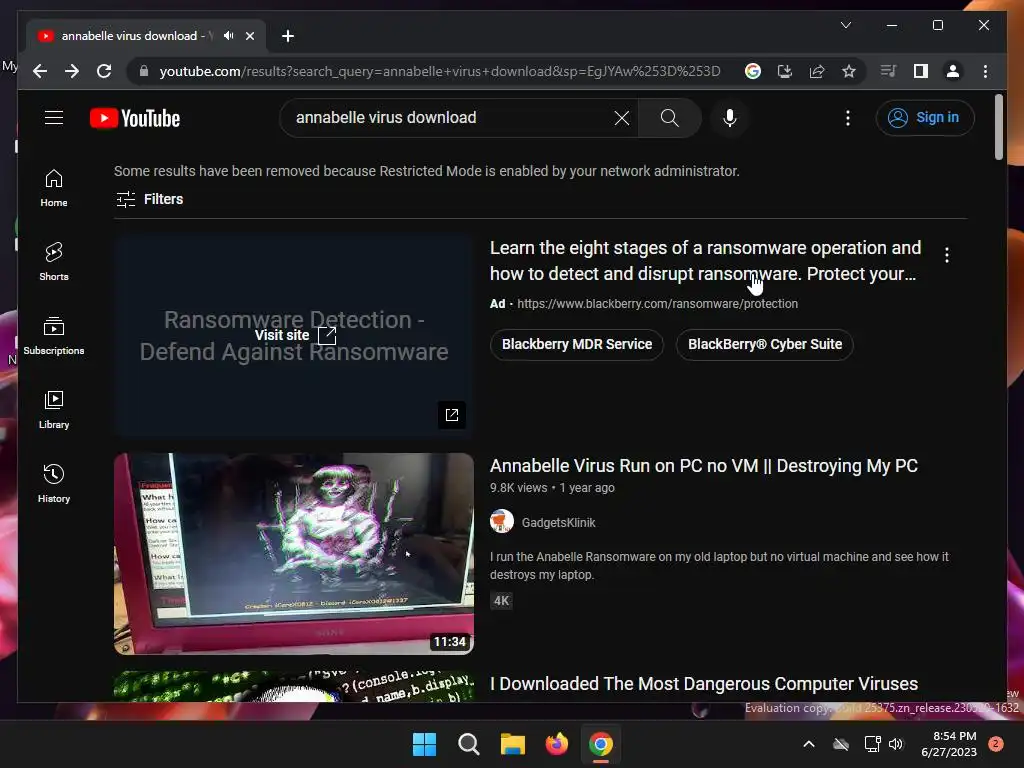Reload the page
This screenshot has width=1024, height=768.
104,71
